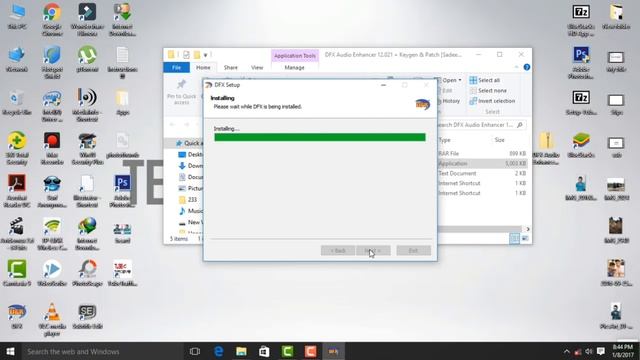Screen dimensions: 640x360
Task: Switch to View ribbon tab in Explorer
Action: 257,67
